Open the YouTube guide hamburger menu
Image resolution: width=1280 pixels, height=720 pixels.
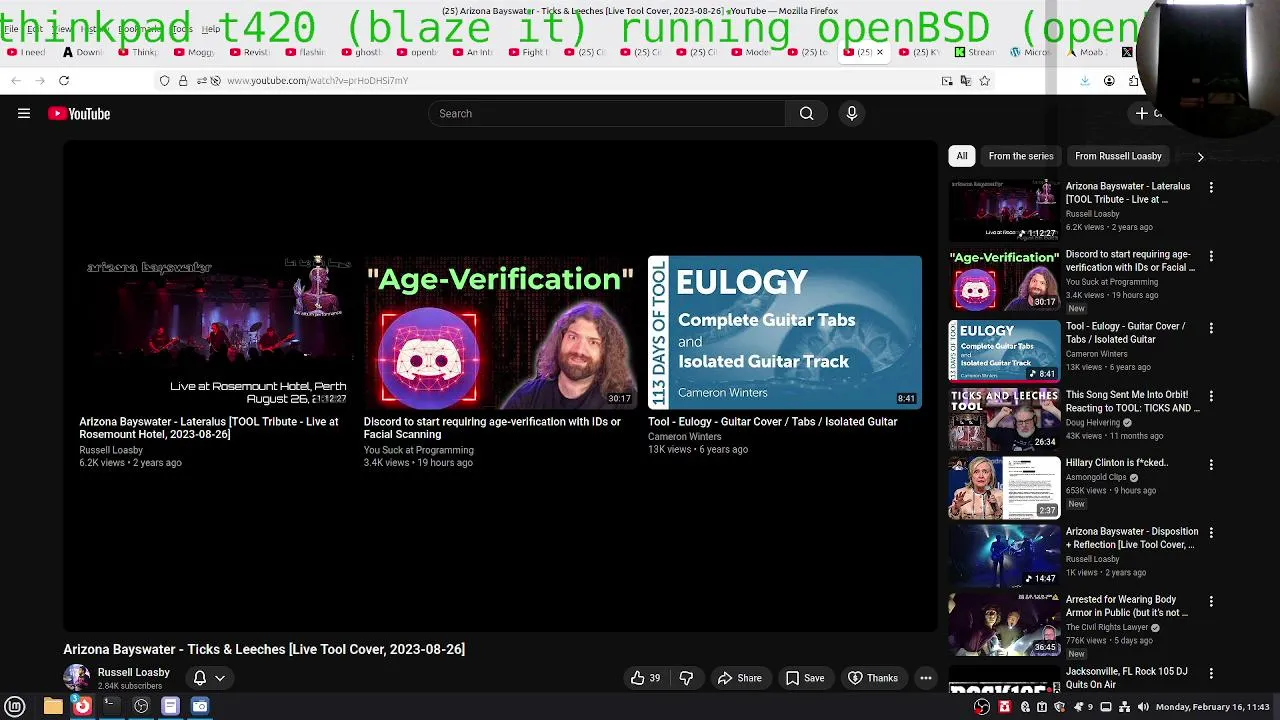pyautogui.click(x=24, y=113)
